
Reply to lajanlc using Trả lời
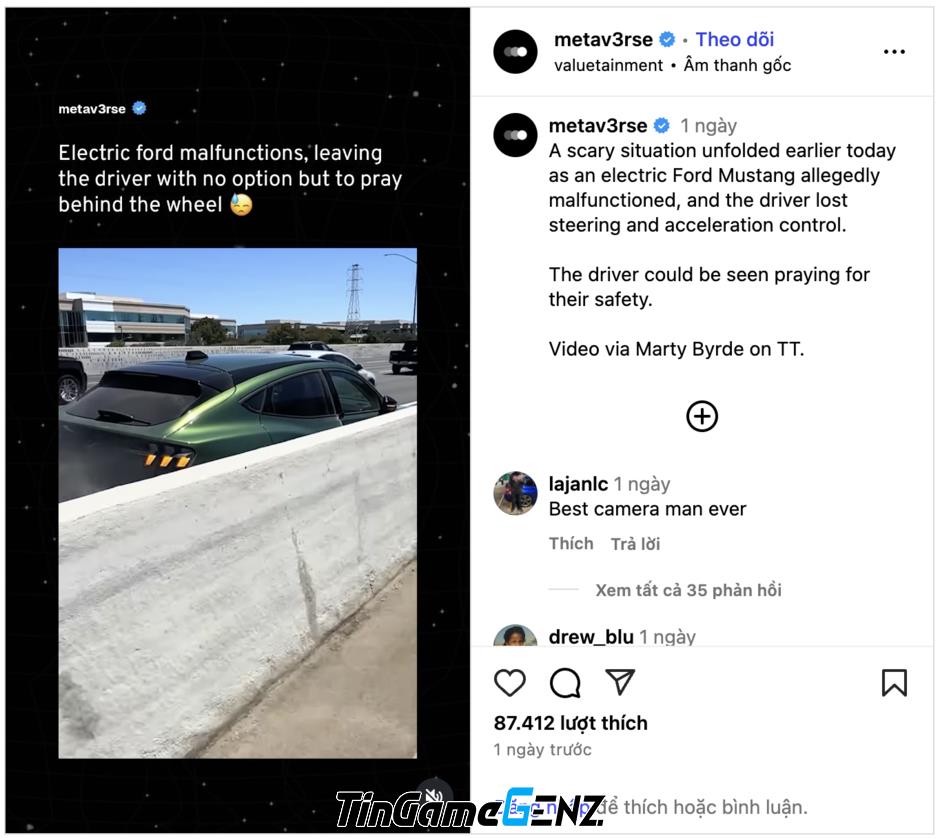pyautogui.click(x=635, y=544)
